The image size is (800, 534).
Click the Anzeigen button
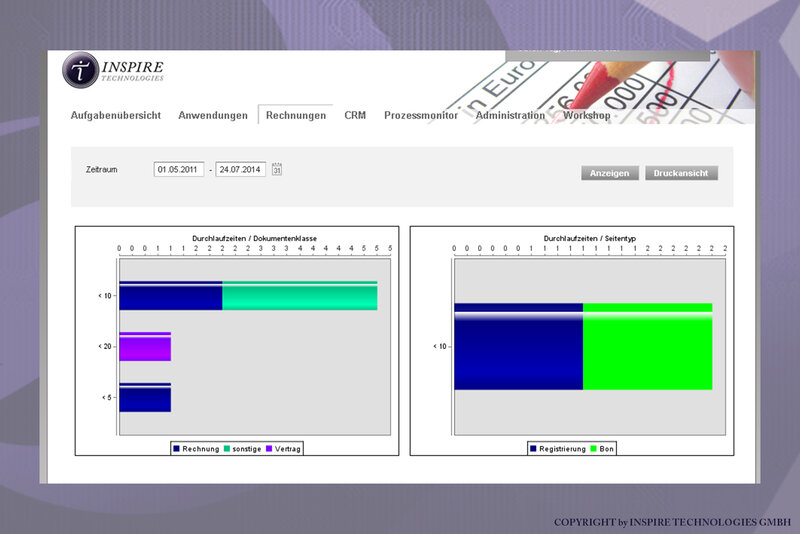tap(610, 173)
